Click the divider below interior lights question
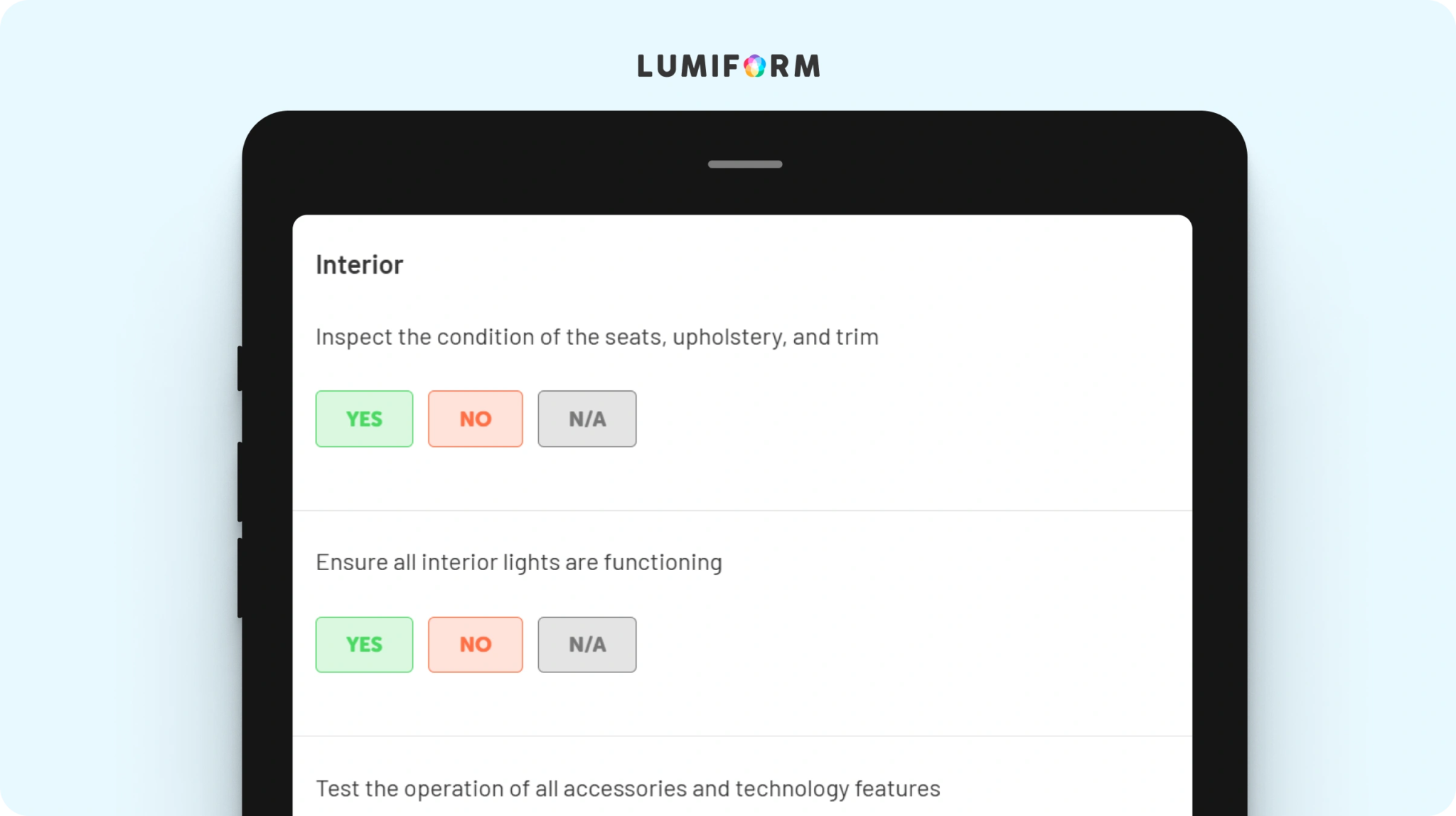The width and height of the screenshot is (1456, 816). coord(742,736)
